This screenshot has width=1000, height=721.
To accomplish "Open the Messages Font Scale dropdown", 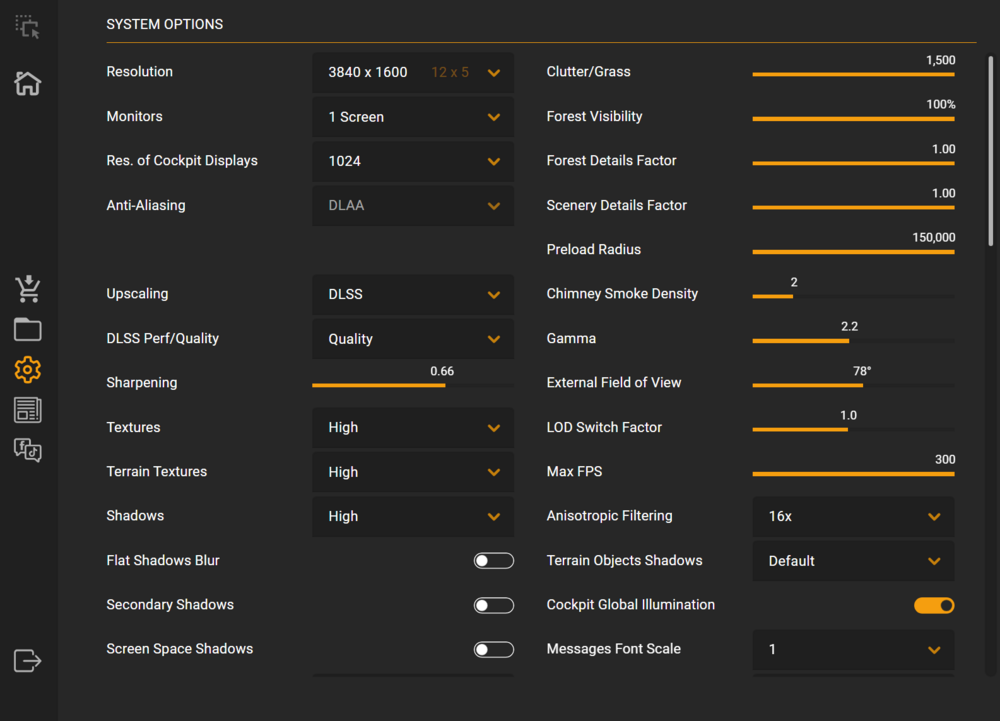I will (853, 650).
